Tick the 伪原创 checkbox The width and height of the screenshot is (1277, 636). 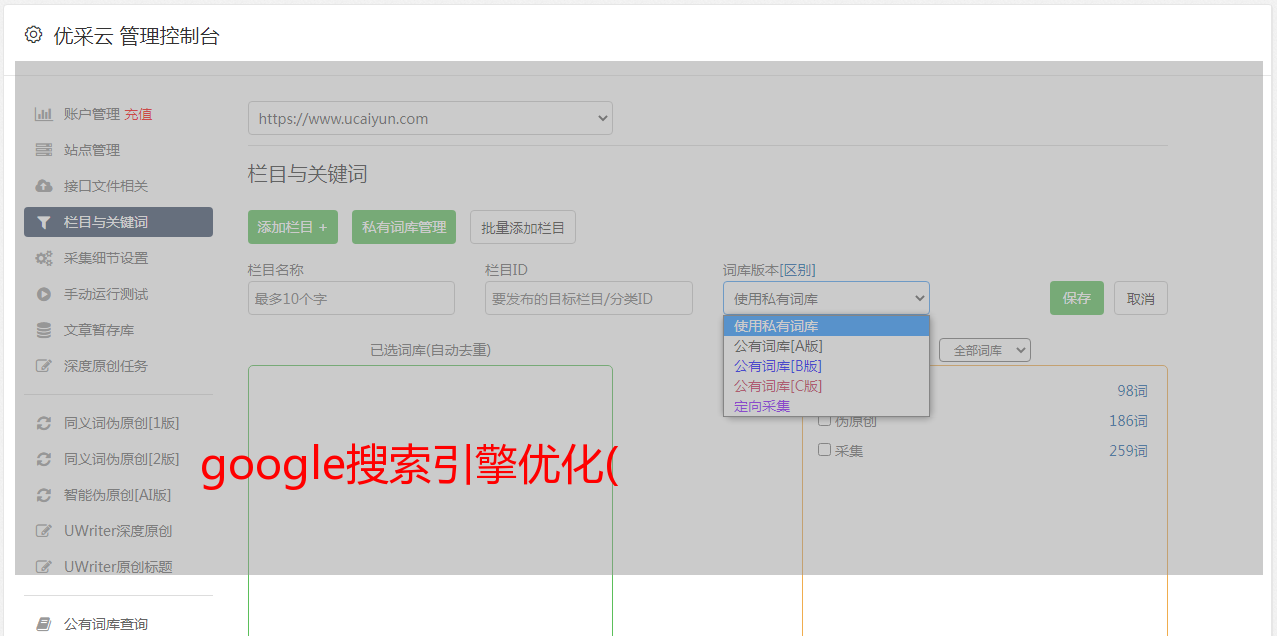825,420
